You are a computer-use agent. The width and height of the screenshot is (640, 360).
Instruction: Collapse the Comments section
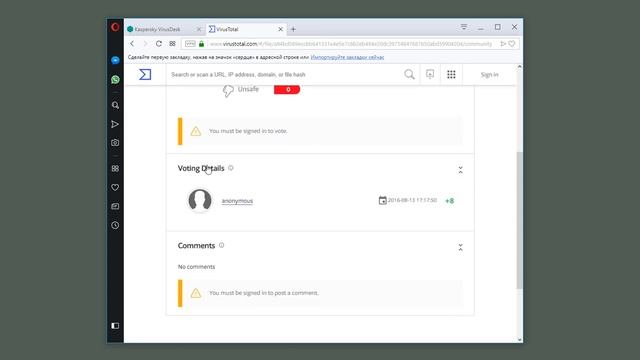(x=460, y=247)
